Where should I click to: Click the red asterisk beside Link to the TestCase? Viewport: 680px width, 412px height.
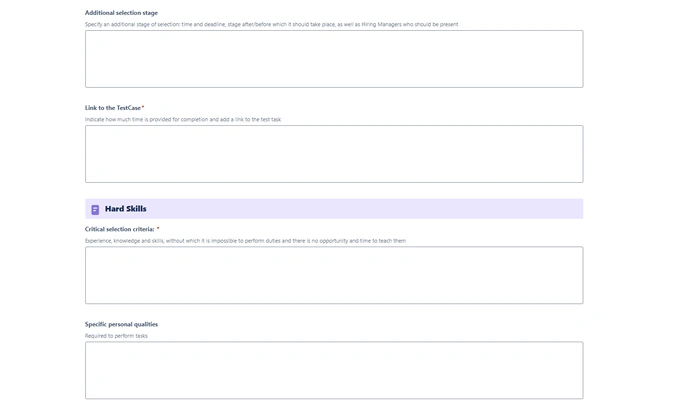(143, 108)
